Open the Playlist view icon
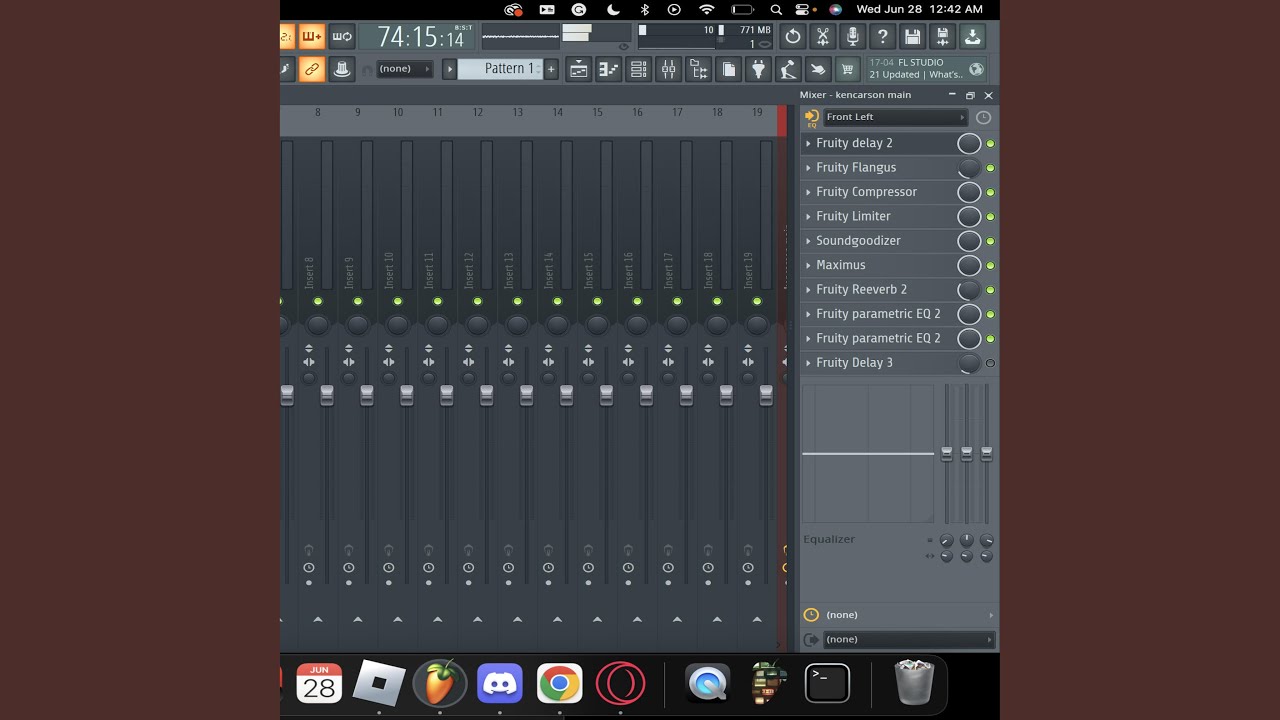 pyautogui.click(x=578, y=69)
